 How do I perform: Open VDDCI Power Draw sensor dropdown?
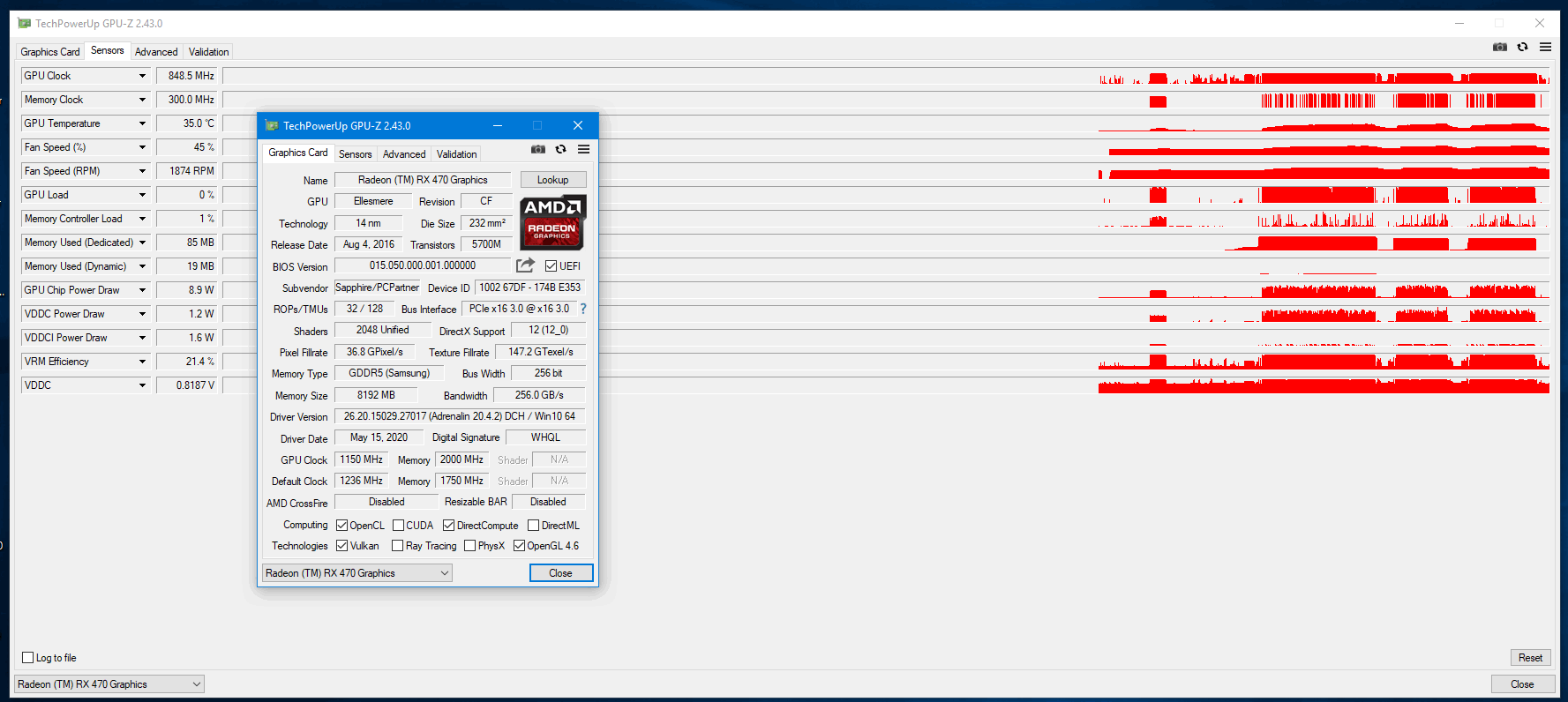[x=142, y=338]
